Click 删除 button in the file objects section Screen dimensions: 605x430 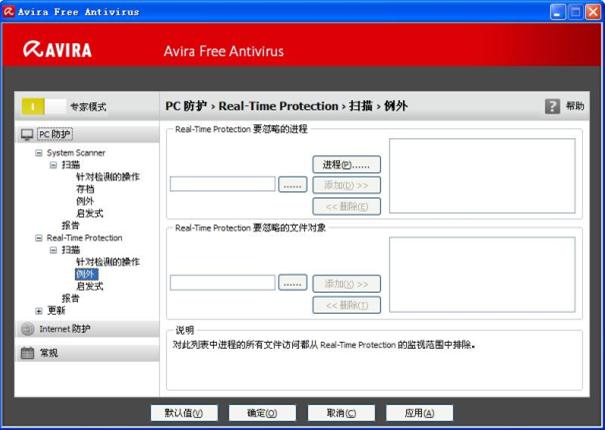click(346, 305)
